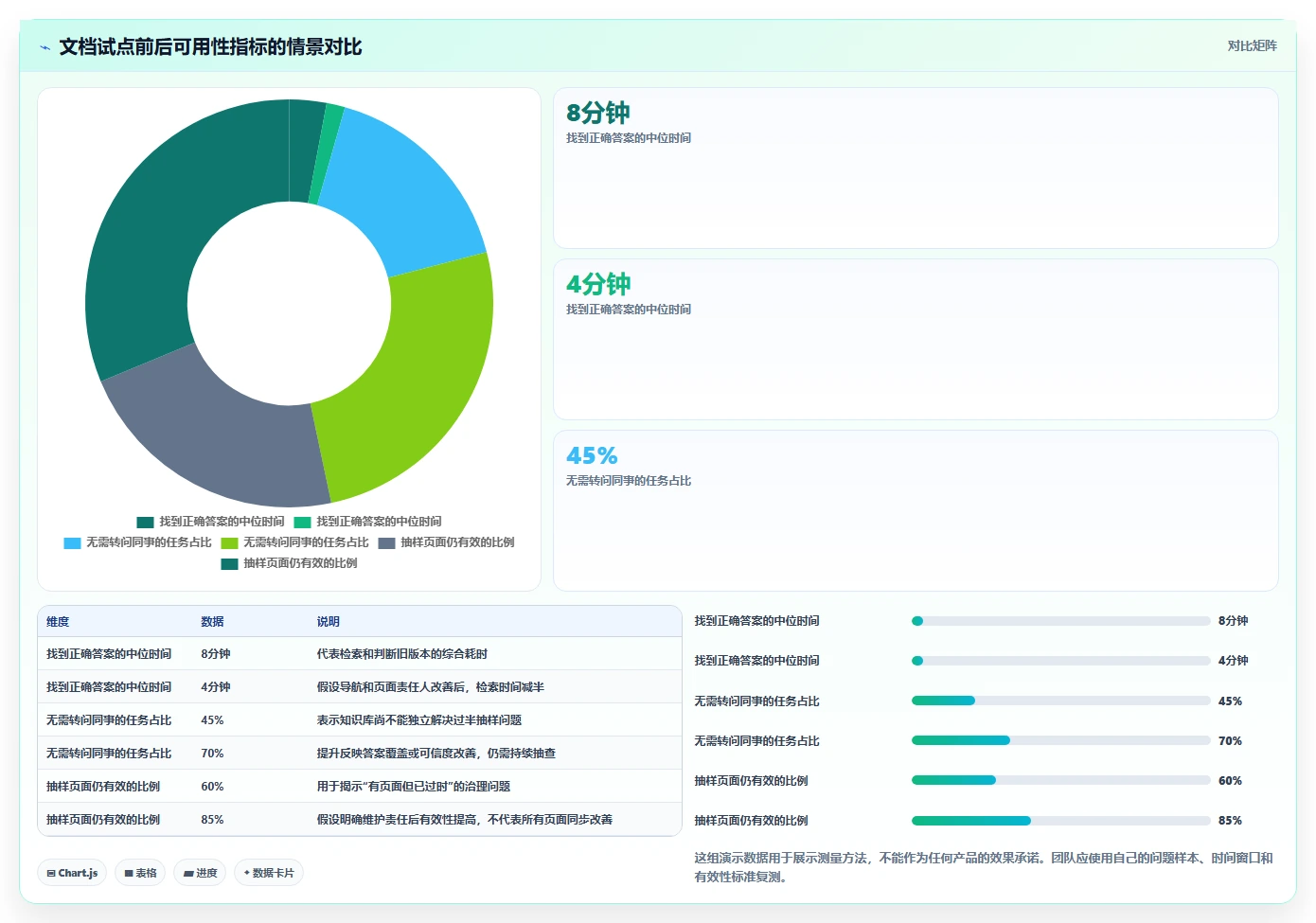Click the 维度 table column header
This screenshot has width=1316, height=923.
58,622
